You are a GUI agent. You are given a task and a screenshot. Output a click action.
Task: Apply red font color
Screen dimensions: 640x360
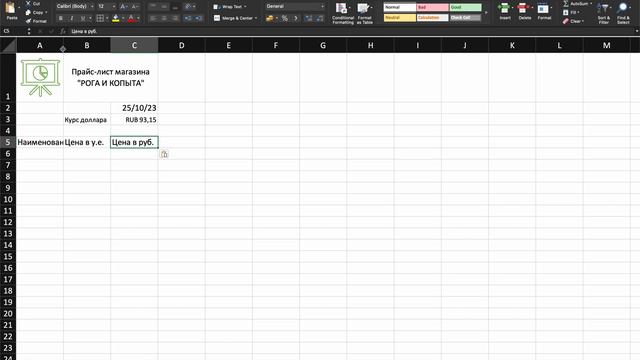point(131,18)
